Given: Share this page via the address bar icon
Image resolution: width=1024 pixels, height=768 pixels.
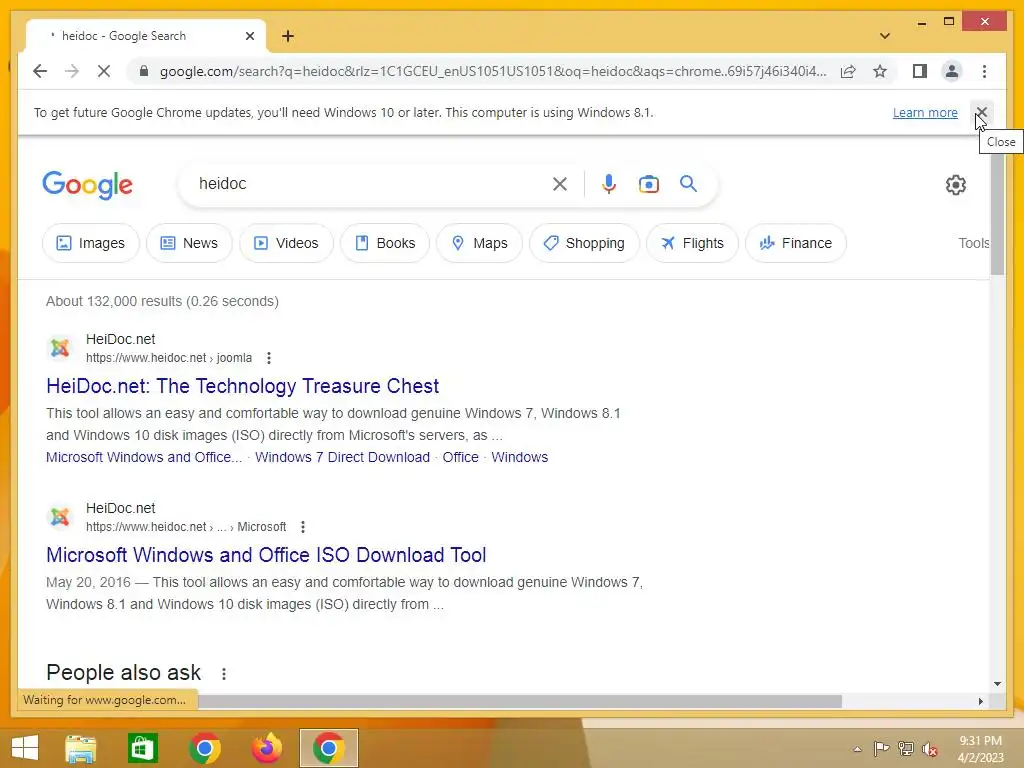Looking at the screenshot, I should 848,71.
